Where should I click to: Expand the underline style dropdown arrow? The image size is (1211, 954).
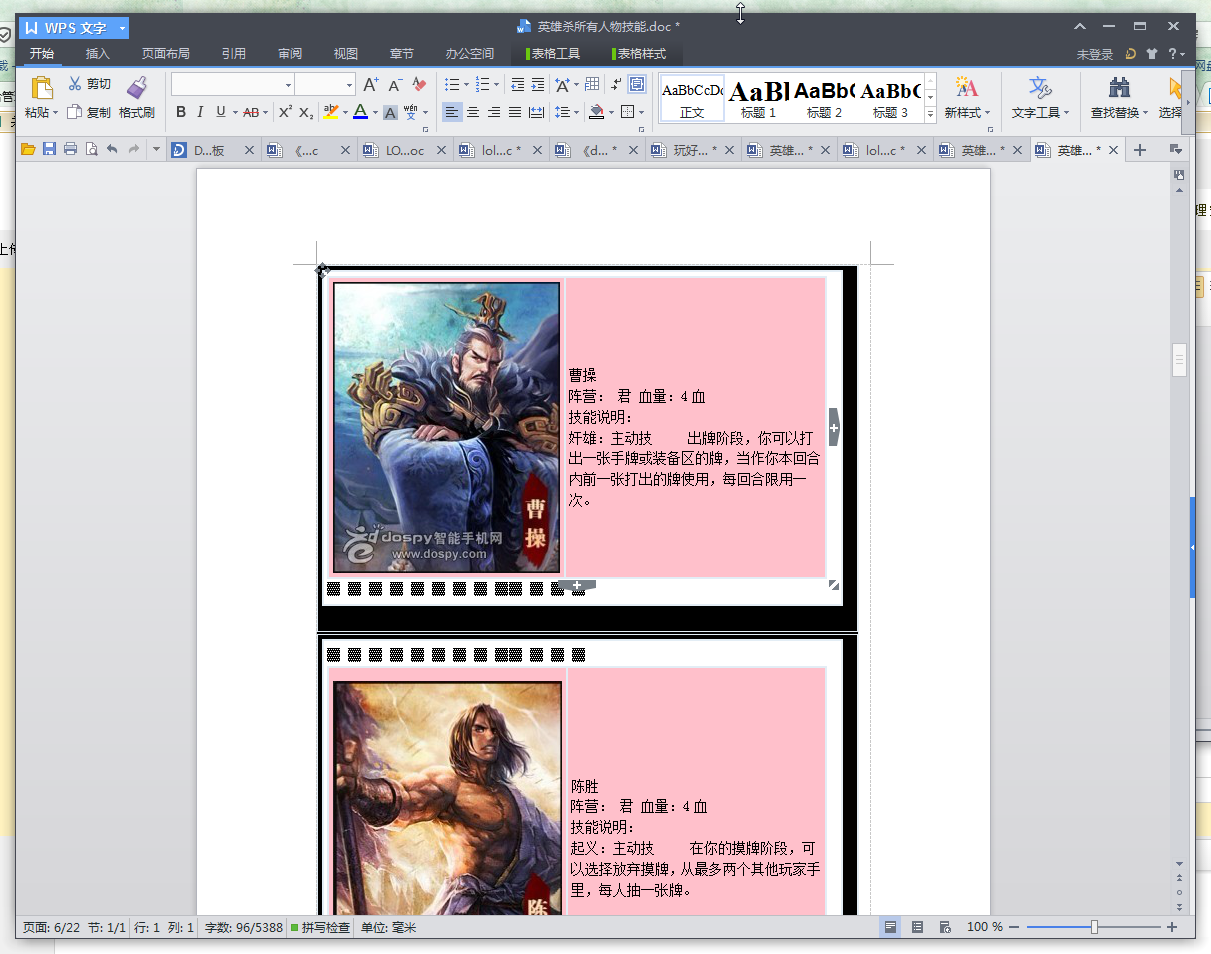click(x=235, y=113)
